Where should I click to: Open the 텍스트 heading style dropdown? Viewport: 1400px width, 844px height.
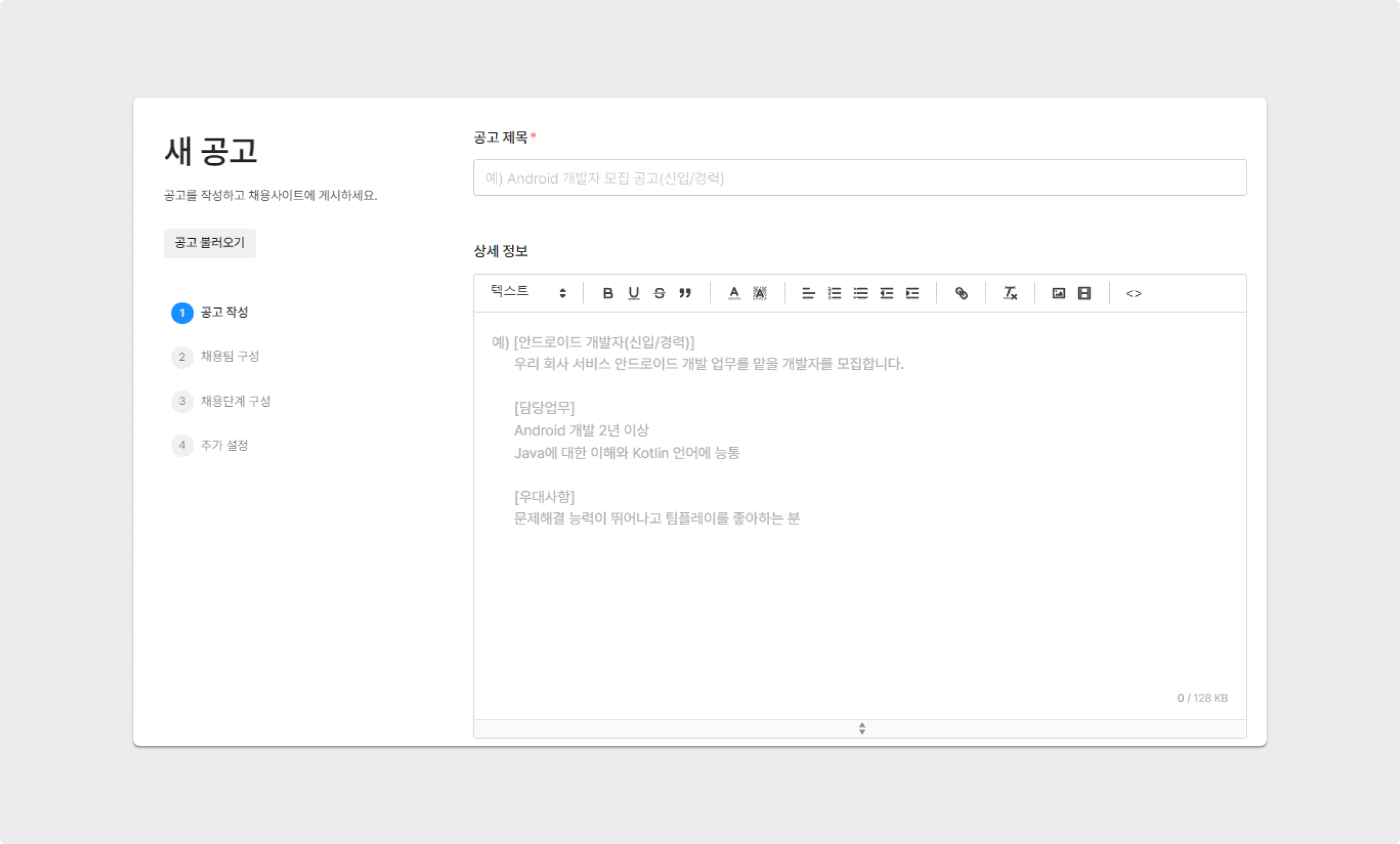[x=528, y=293]
